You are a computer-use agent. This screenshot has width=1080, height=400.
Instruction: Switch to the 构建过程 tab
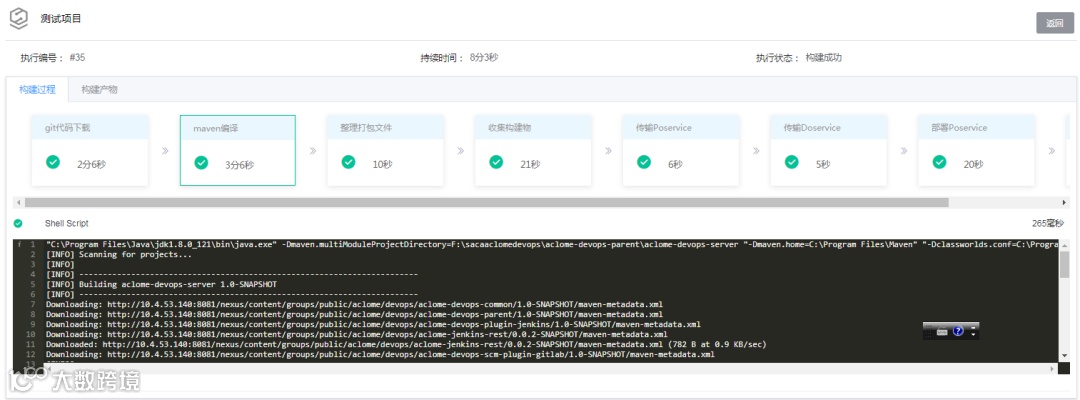[37, 90]
